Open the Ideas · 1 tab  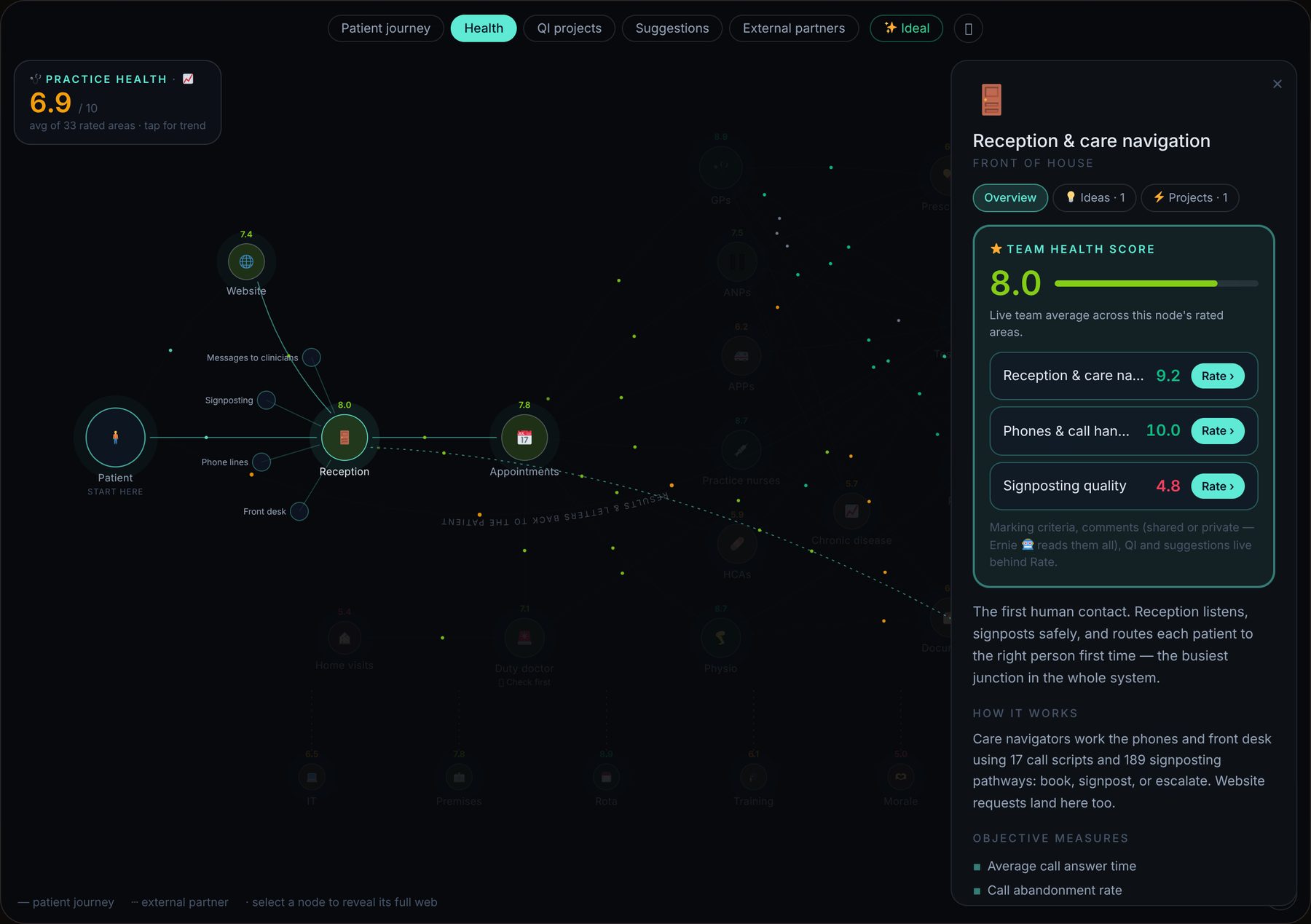[x=1094, y=197]
